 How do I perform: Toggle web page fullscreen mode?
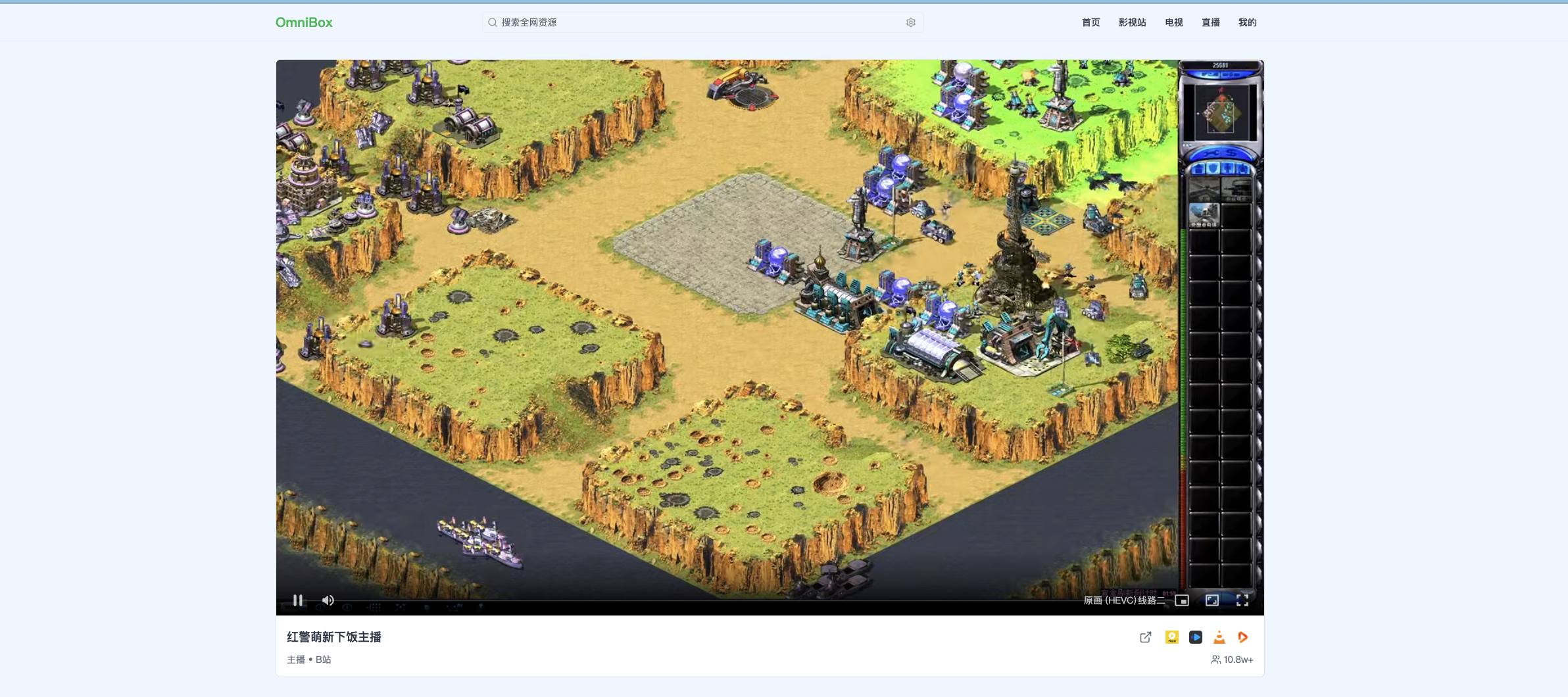pyautogui.click(x=1212, y=600)
